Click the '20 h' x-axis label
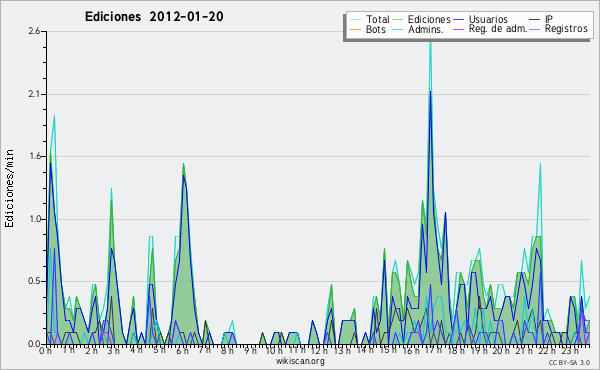Screen dimensions: 600x370 click(x=500, y=350)
